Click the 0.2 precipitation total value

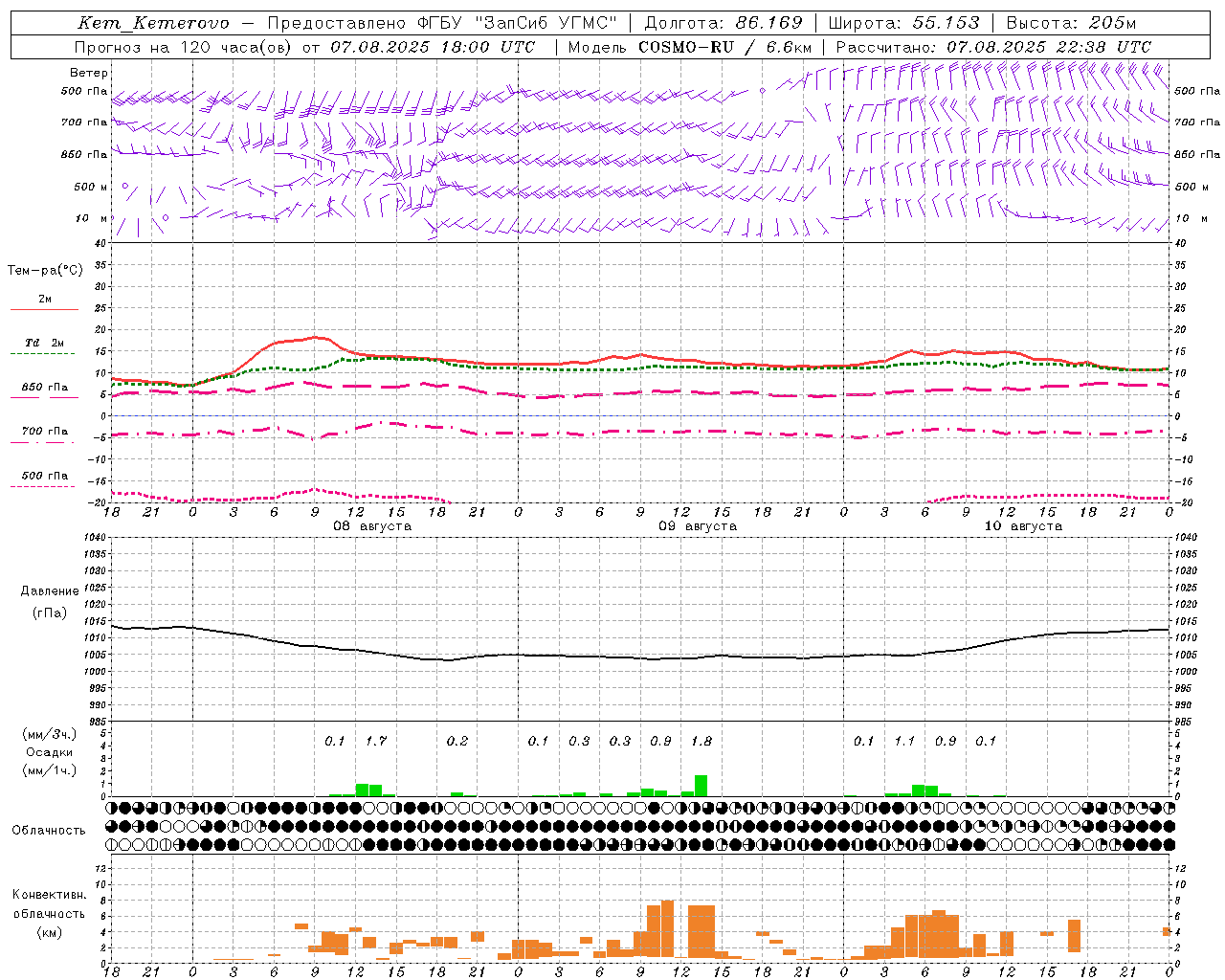pos(457,741)
